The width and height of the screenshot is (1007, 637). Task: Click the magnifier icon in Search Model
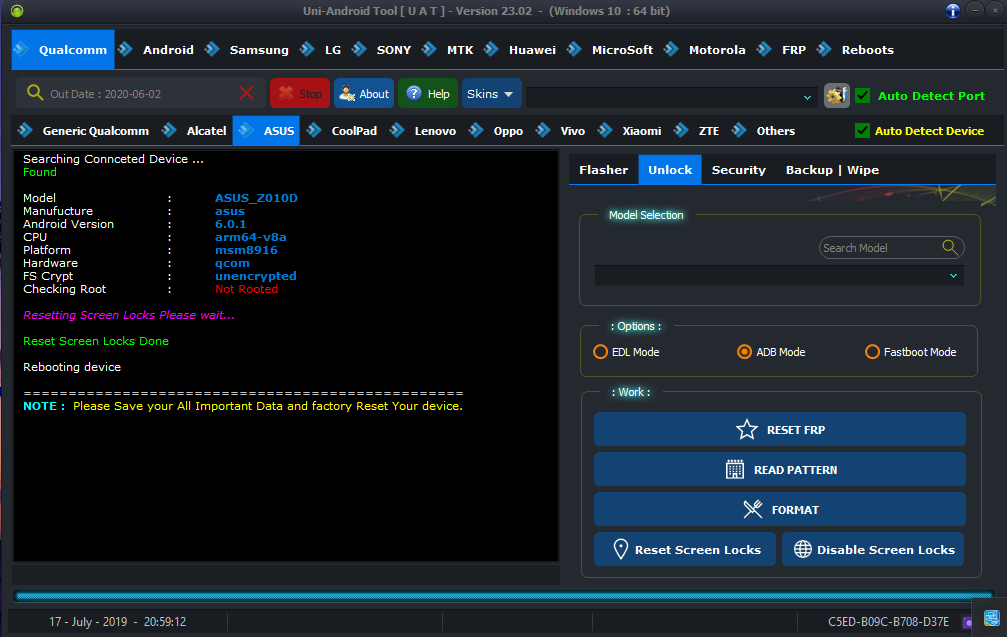950,247
